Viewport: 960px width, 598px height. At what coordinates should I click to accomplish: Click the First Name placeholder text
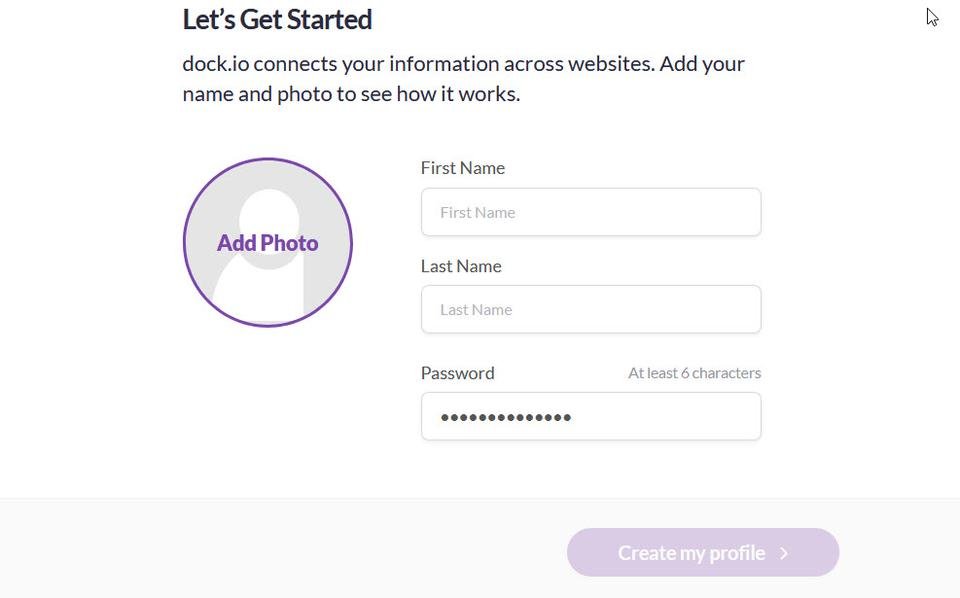478,213
